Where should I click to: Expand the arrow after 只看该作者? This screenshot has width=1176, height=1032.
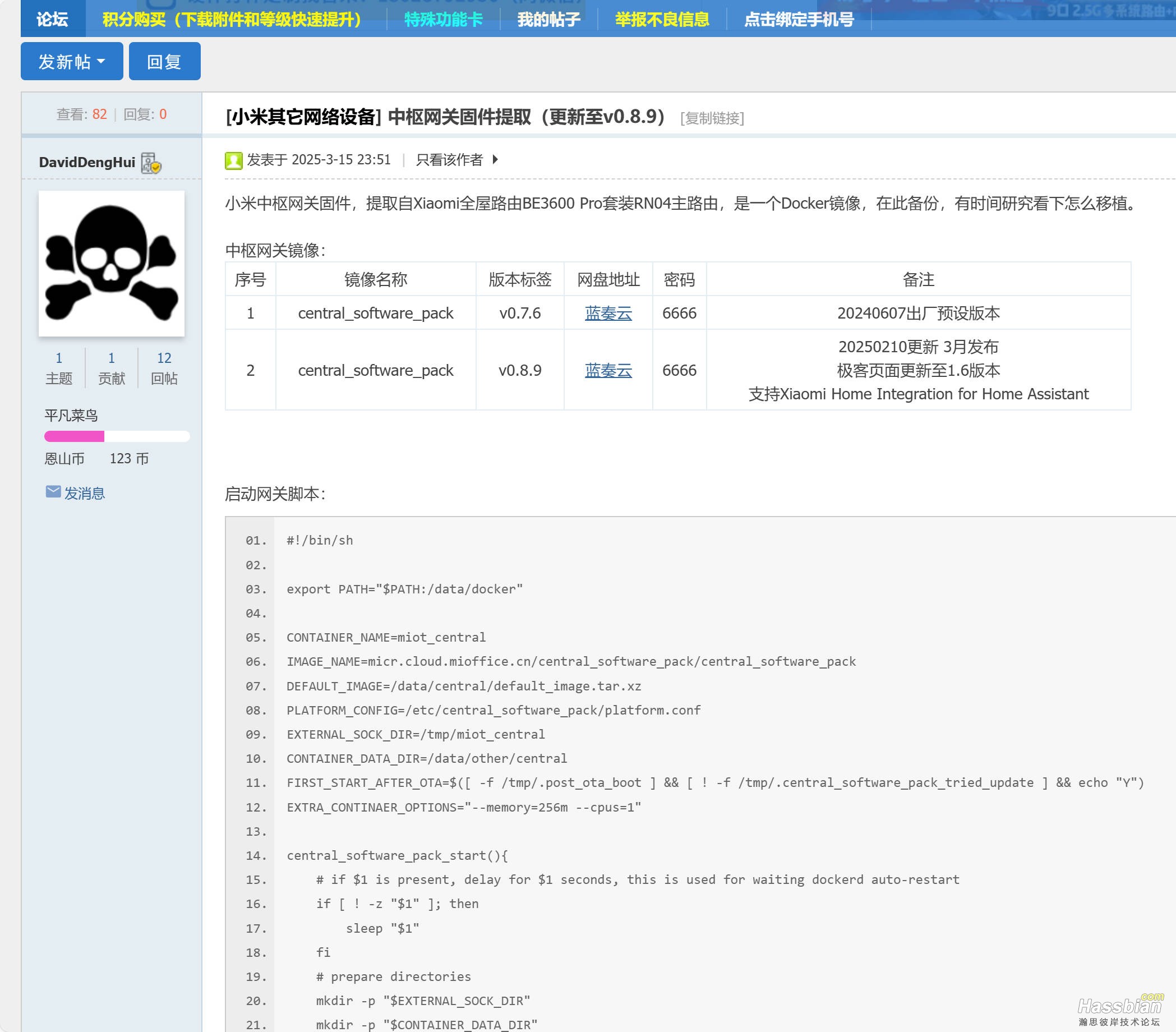click(x=495, y=160)
